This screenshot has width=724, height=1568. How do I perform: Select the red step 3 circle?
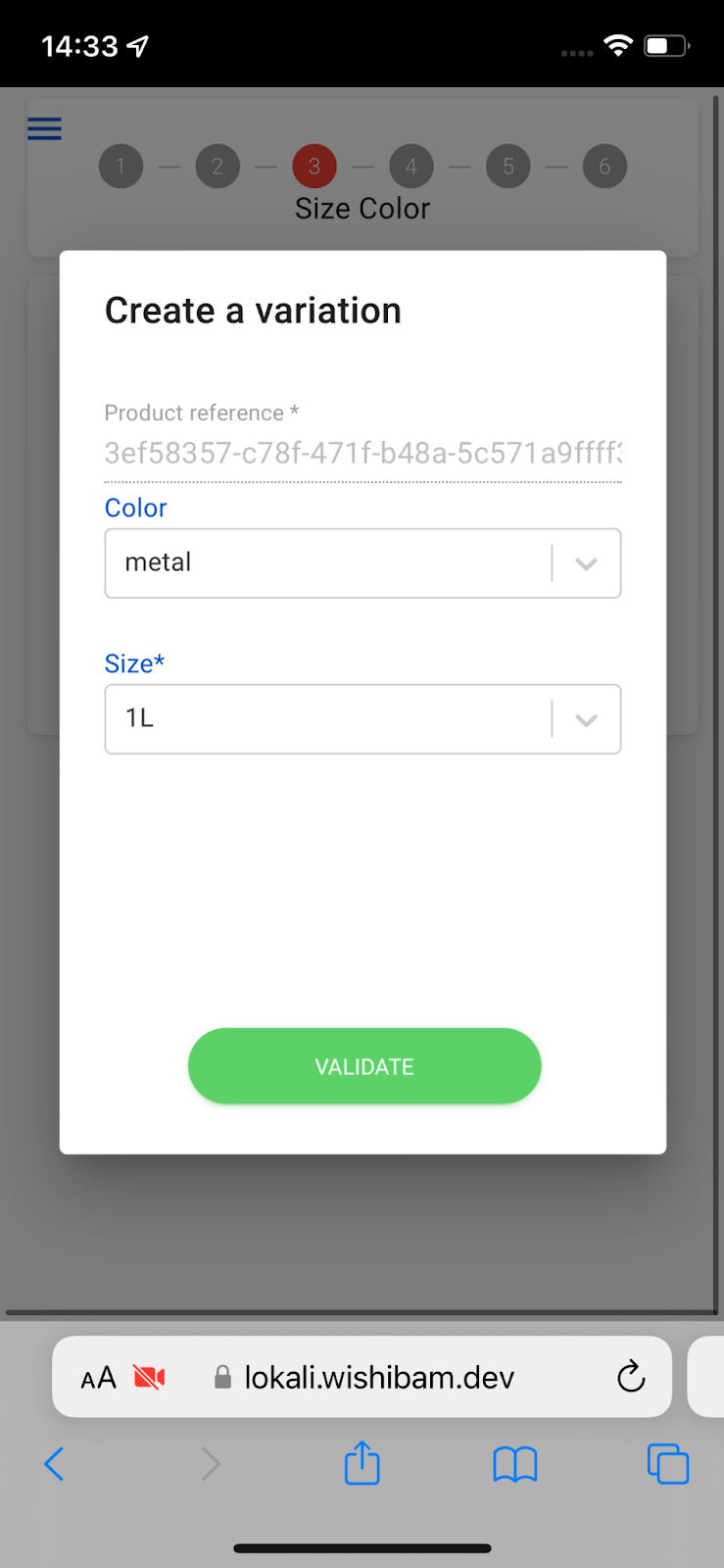click(314, 167)
